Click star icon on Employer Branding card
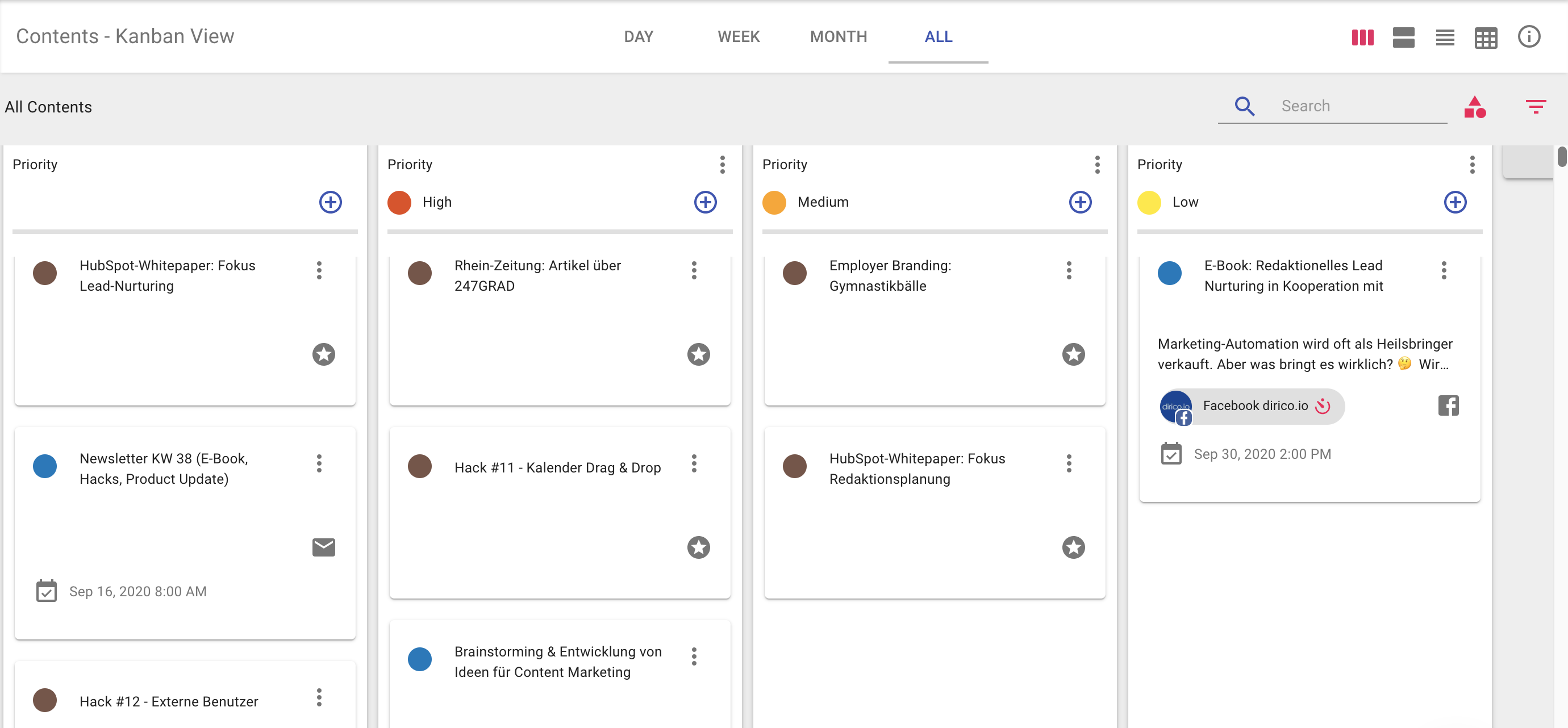Image resolution: width=1568 pixels, height=728 pixels. coord(1073,354)
